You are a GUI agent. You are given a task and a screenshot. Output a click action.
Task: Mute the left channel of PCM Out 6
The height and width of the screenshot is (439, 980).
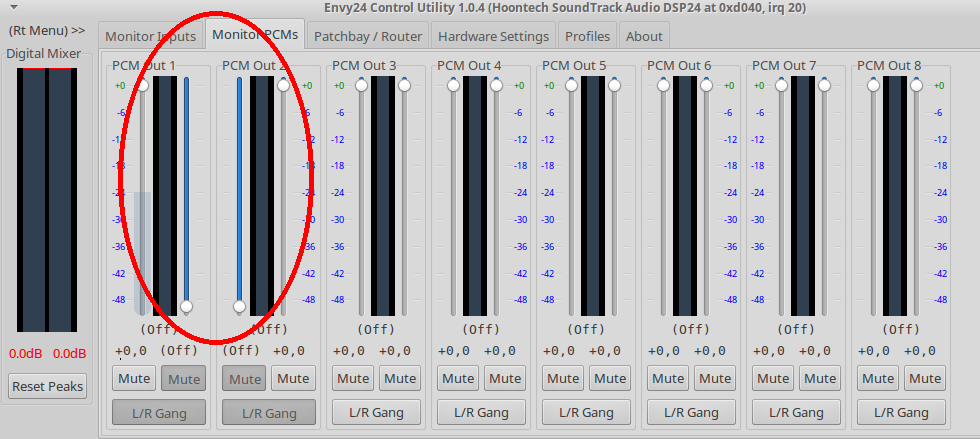(668, 378)
